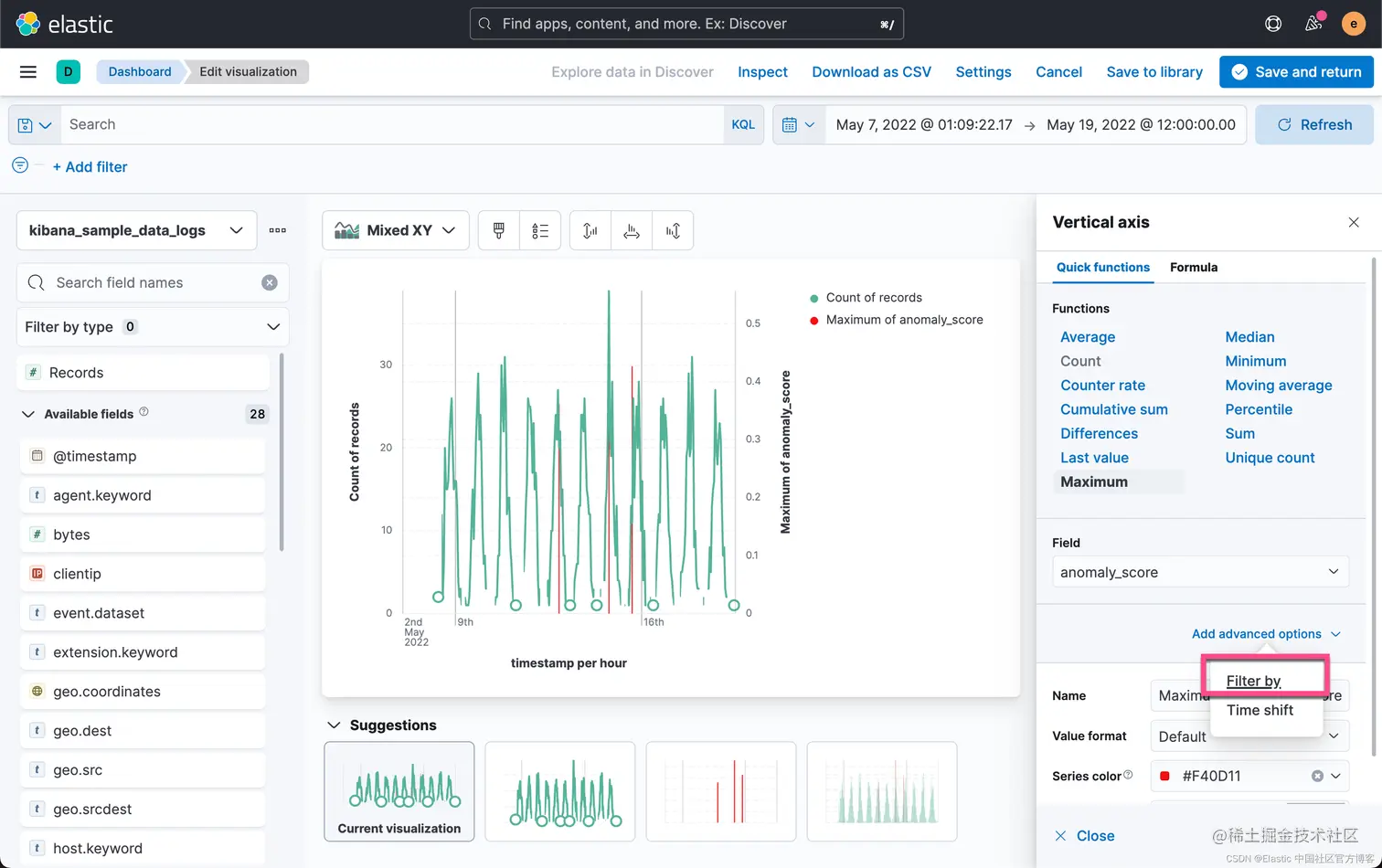Focus the Search field names input
This screenshot has width=1382, height=868.
point(153,282)
